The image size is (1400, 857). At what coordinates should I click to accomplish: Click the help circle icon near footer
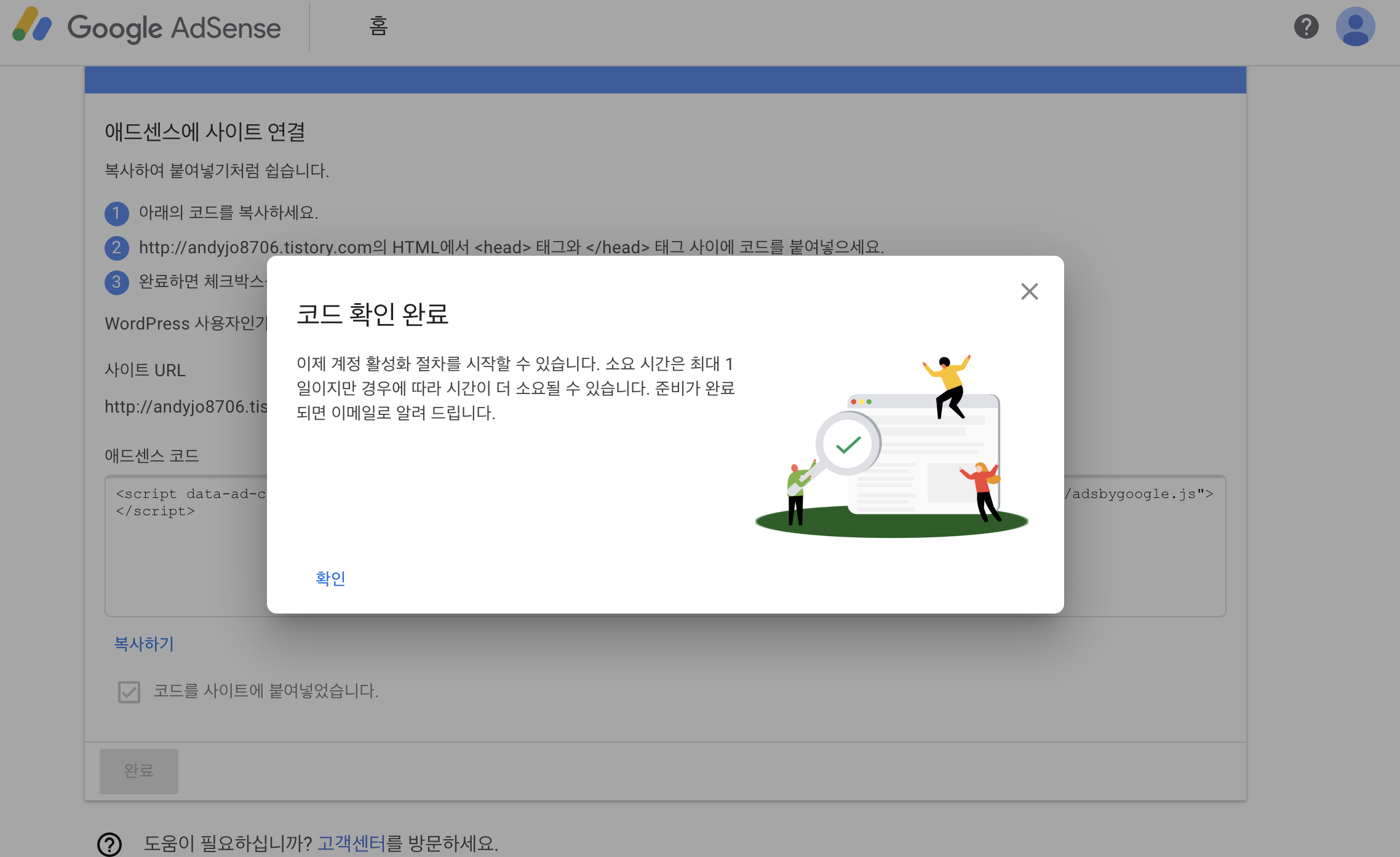[x=109, y=843]
